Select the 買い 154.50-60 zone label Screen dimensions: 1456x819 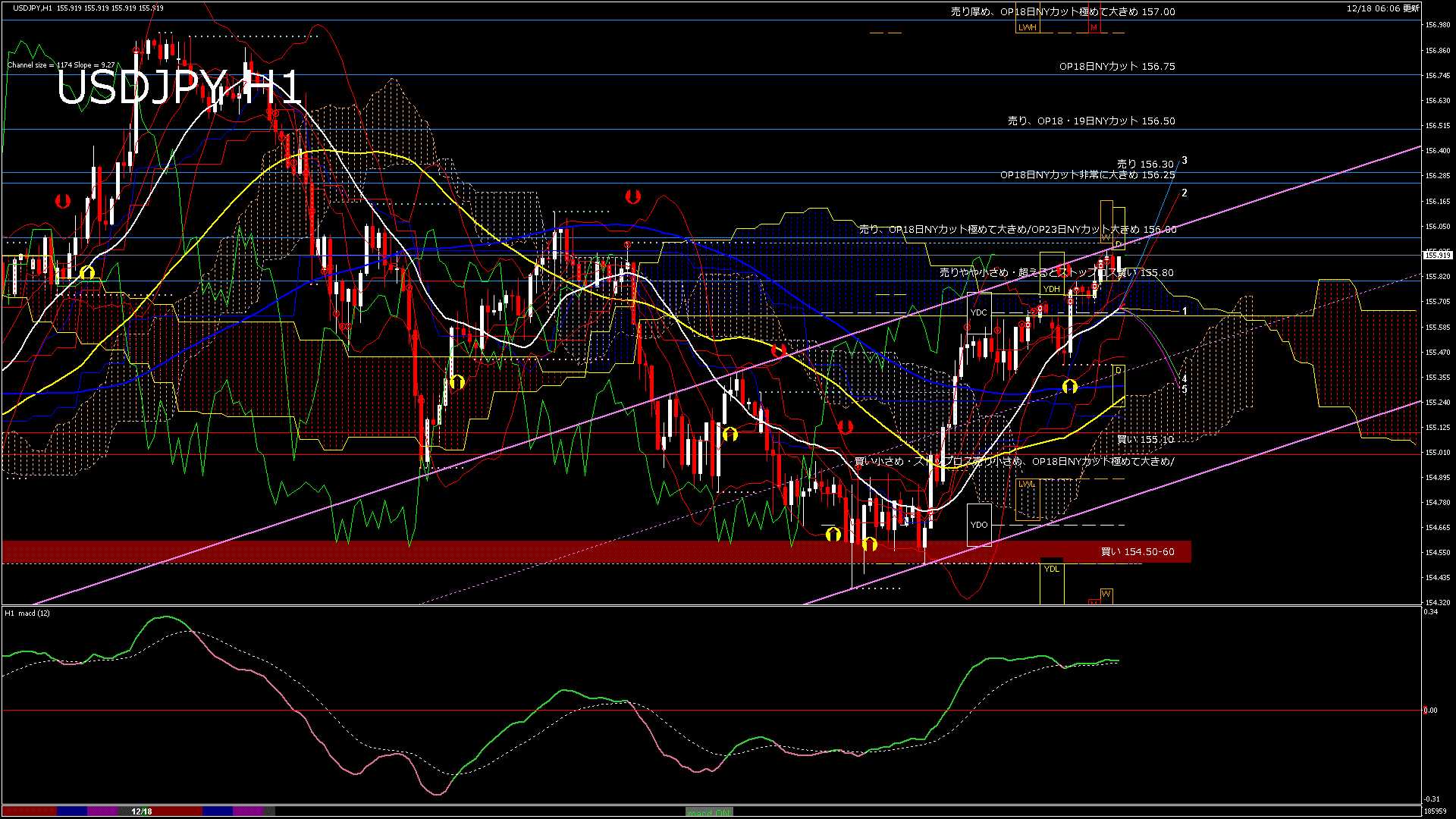pyautogui.click(x=1137, y=551)
